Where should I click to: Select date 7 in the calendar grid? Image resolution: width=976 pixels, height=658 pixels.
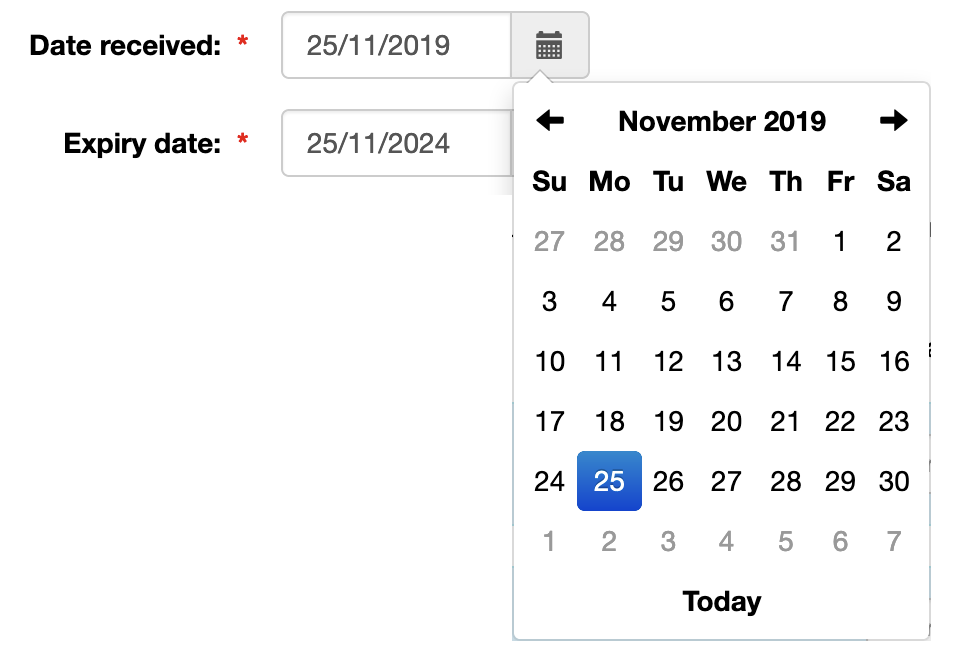click(785, 301)
